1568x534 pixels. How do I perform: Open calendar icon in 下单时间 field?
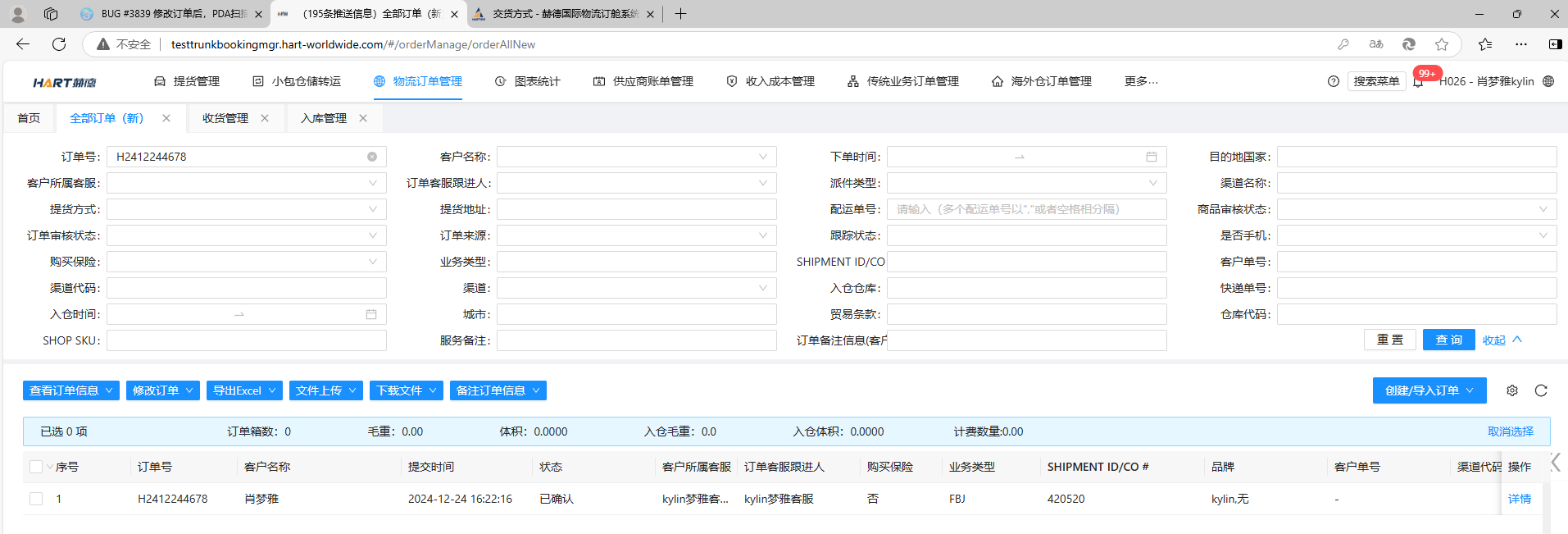click(1152, 157)
